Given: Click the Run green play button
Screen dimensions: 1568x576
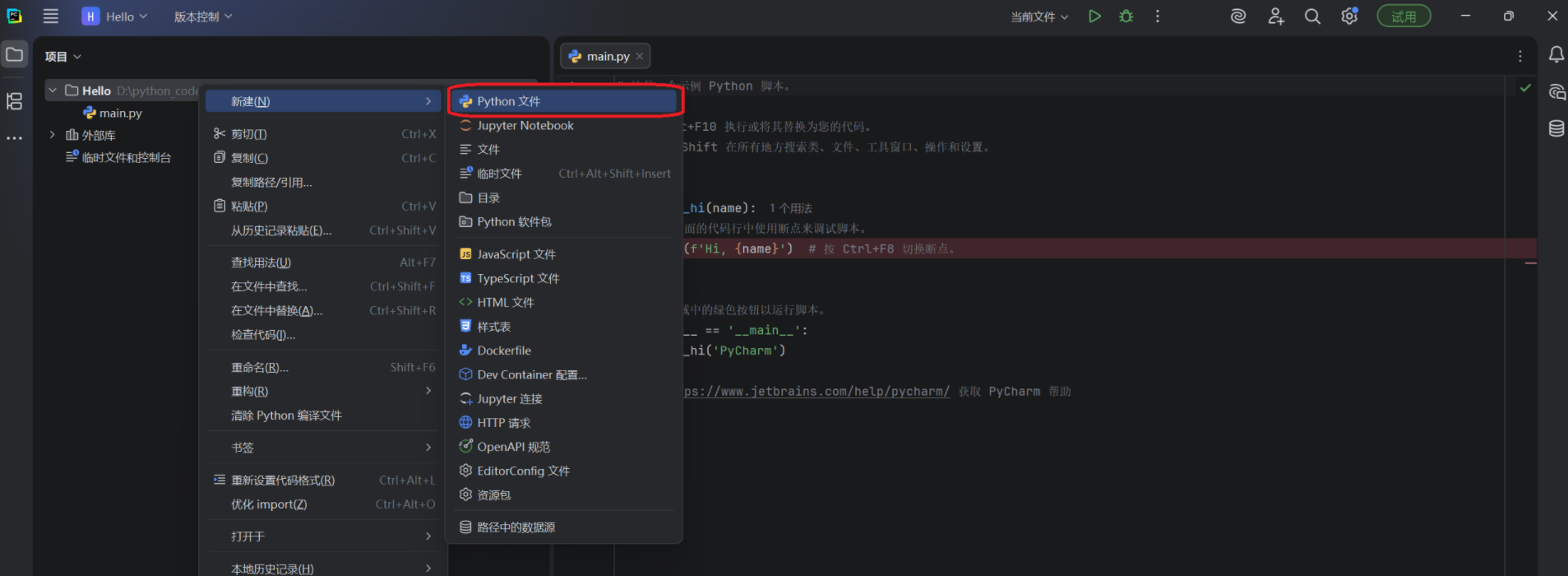Looking at the screenshot, I should click(1094, 16).
